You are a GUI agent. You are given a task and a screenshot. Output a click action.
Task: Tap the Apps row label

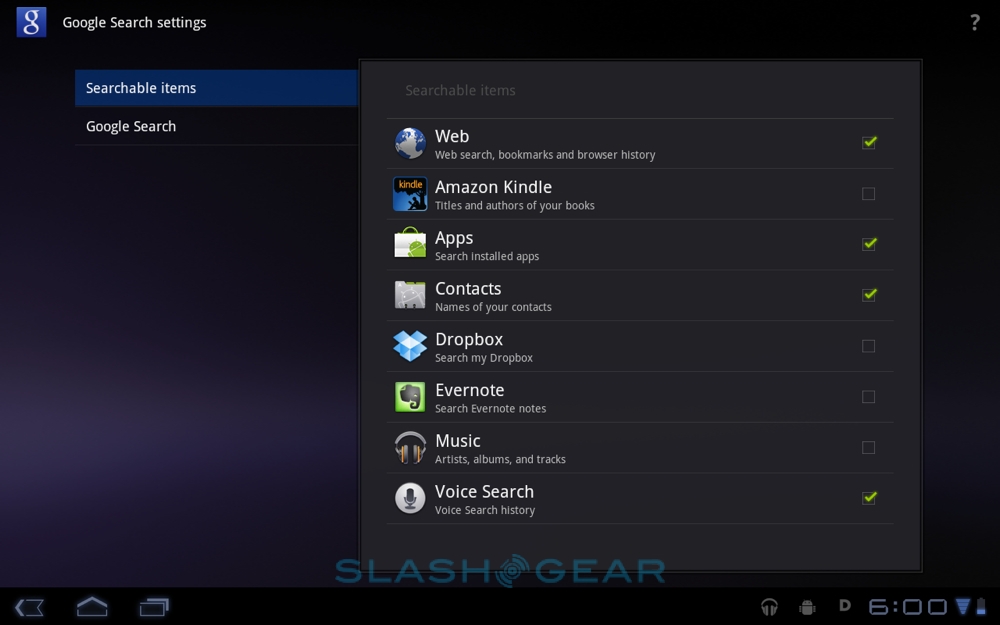tap(454, 238)
